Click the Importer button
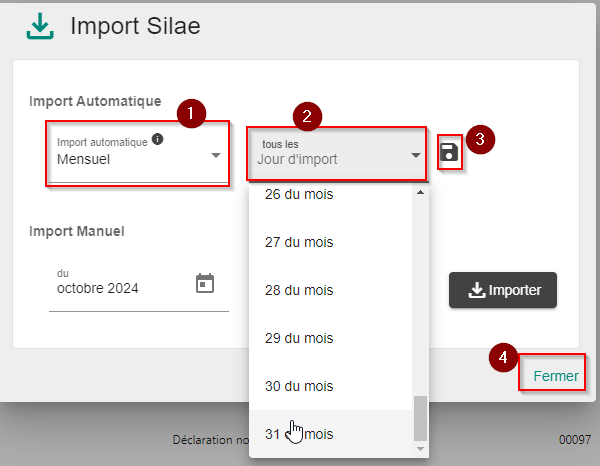Image resolution: width=600 pixels, height=466 pixels. [503, 290]
